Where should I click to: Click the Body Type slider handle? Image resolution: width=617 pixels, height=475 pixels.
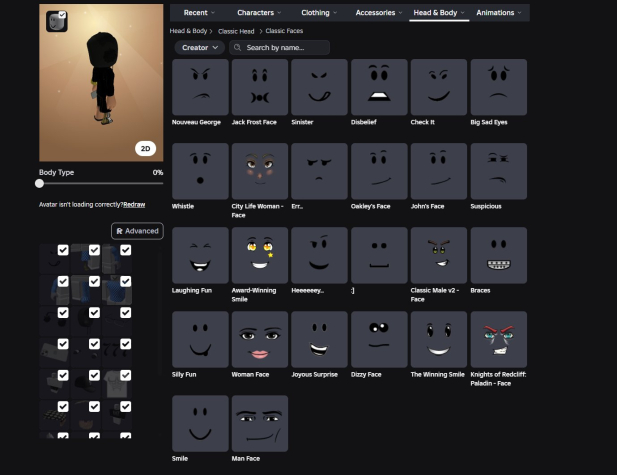click(40, 183)
